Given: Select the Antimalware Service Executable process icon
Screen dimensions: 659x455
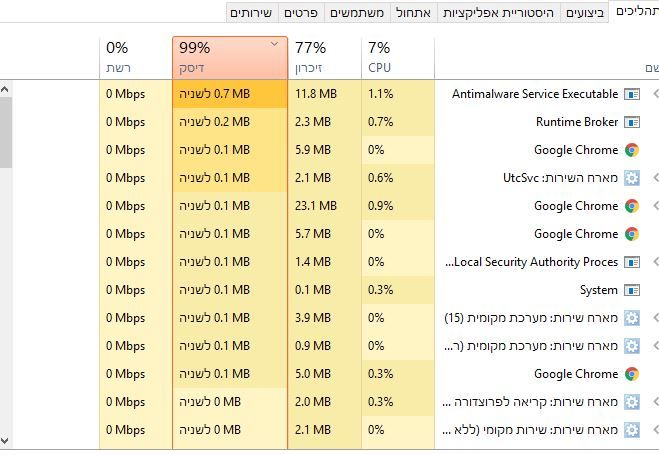Looking at the screenshot, I should [x=632, y=94].
